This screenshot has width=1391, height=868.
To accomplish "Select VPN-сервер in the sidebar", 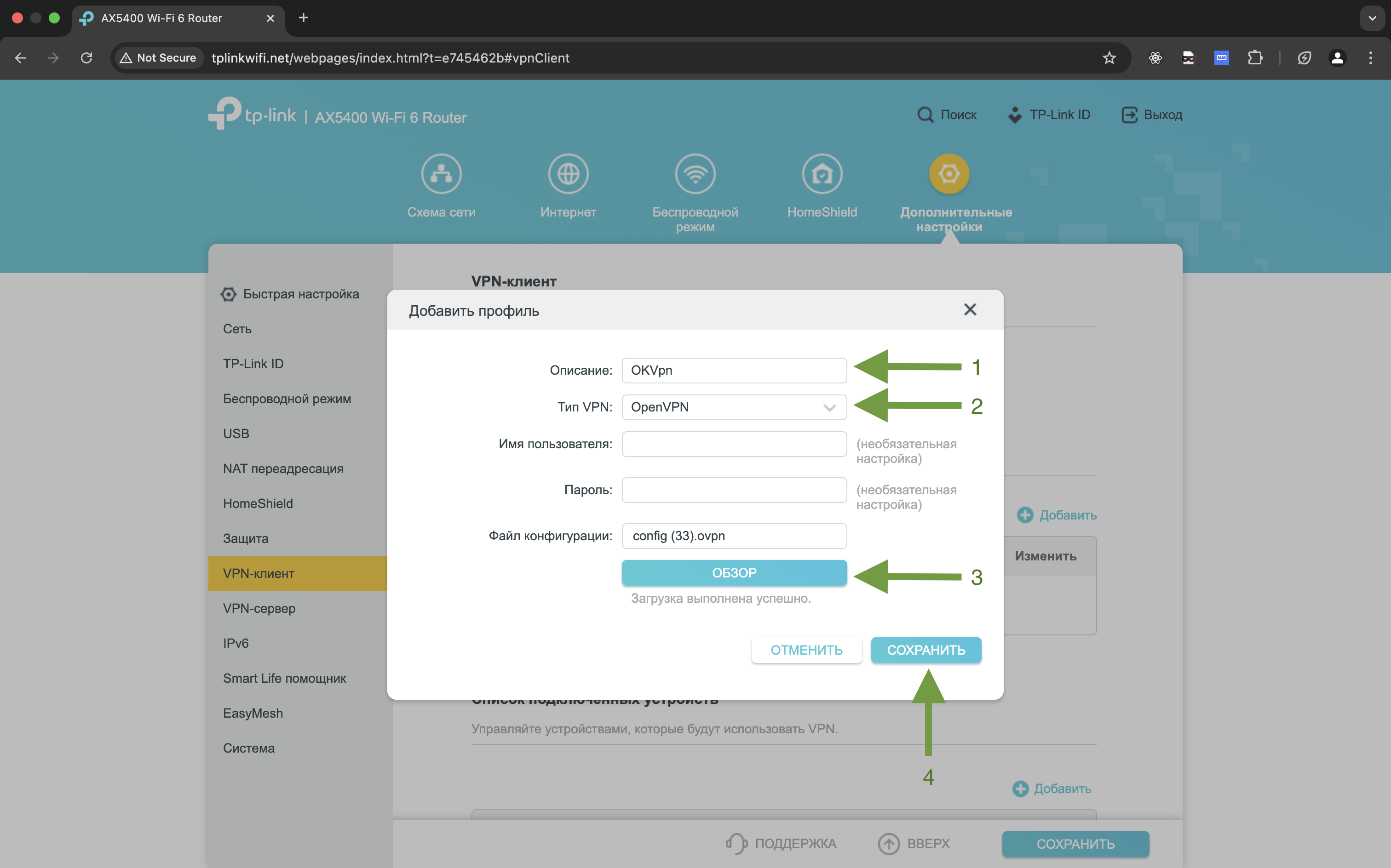I will pos(259,609).
